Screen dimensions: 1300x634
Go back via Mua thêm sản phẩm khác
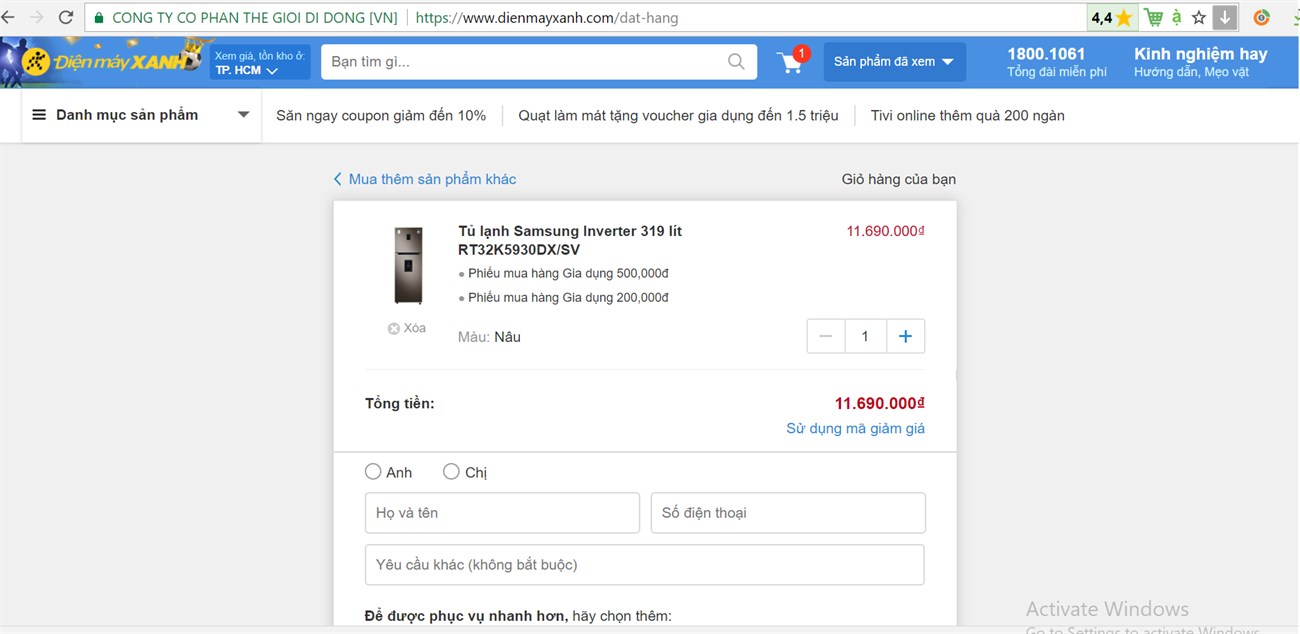424,179
